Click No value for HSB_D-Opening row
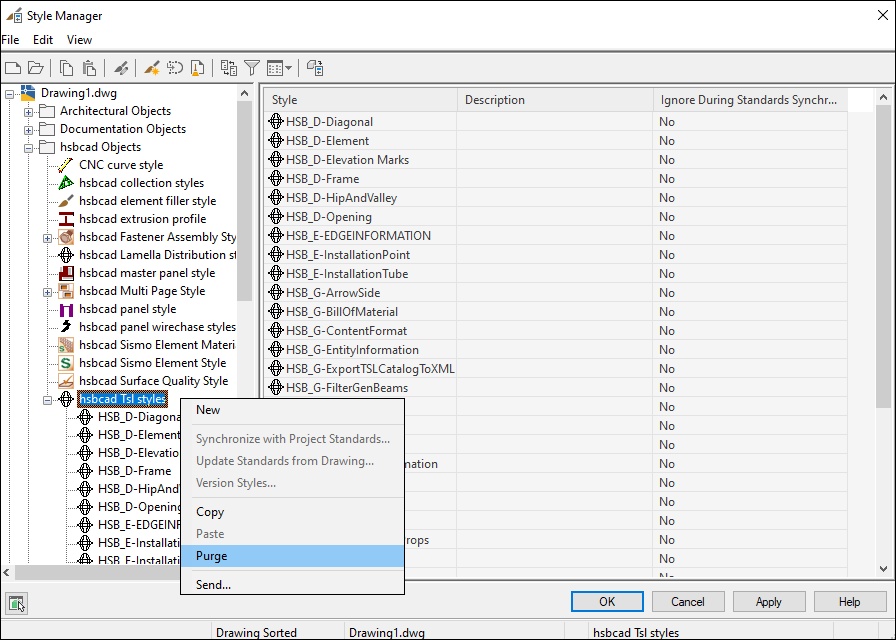The width and height of the screenshot is (896, 640). click(667, 217)
